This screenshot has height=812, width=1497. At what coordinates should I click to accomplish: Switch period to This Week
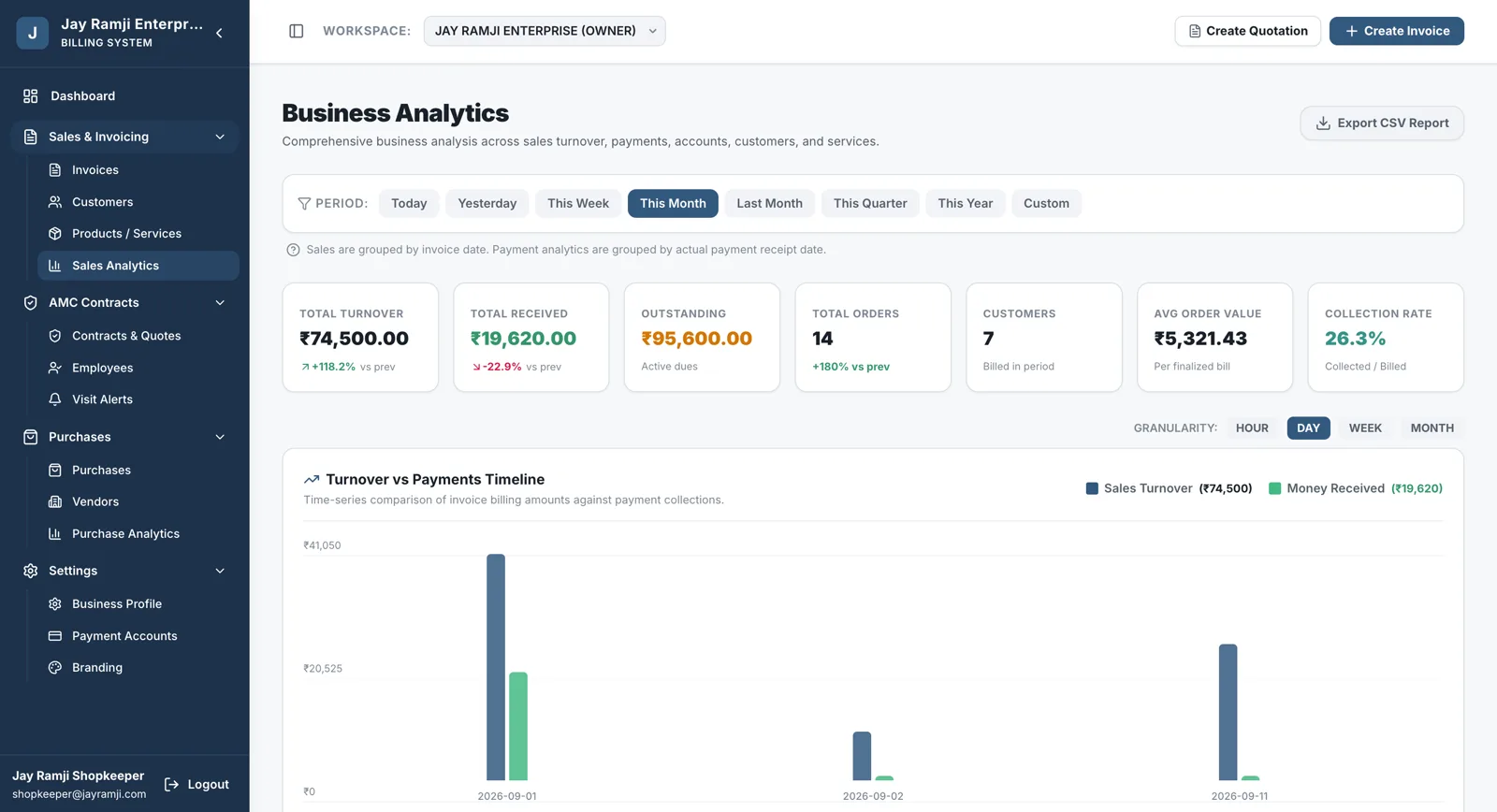tap(578, 204)
